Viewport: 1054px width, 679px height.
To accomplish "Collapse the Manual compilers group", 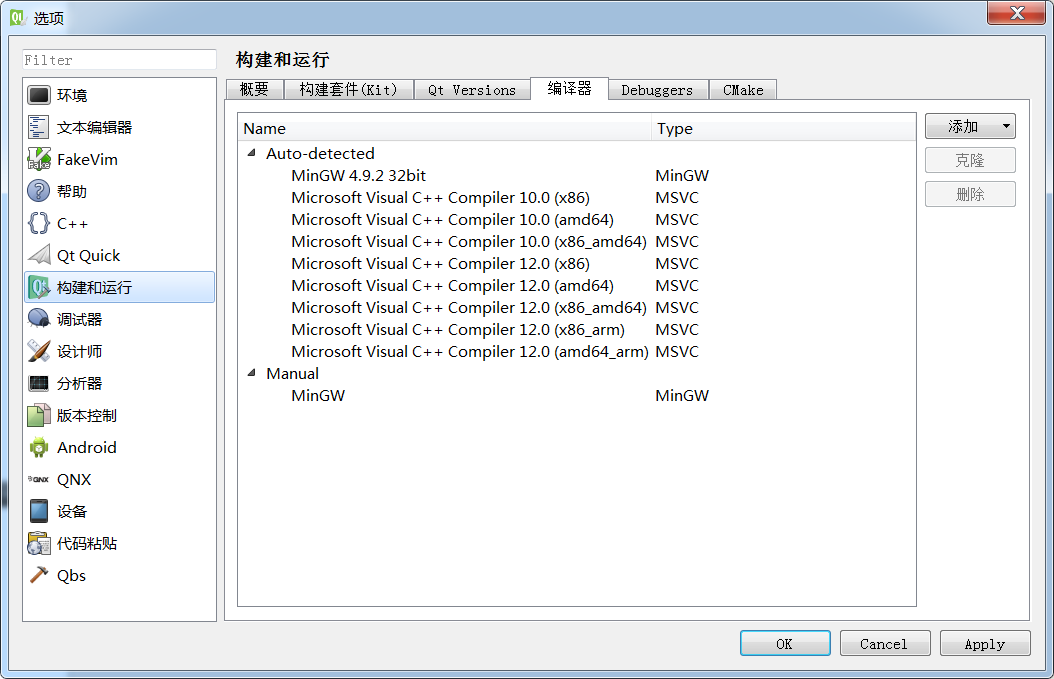I will point(251,373).
